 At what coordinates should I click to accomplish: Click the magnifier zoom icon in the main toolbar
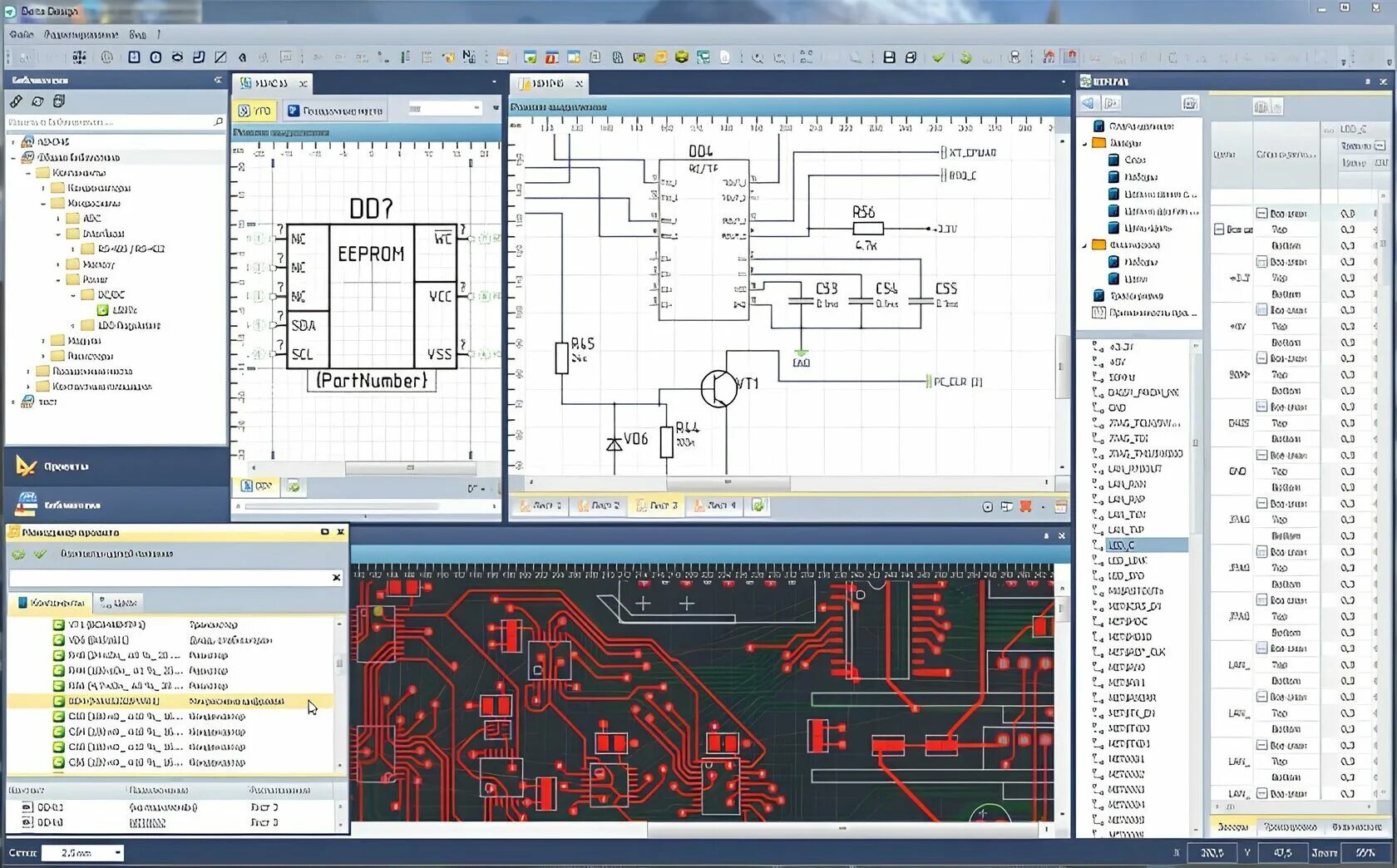click(x=758, y=57)
